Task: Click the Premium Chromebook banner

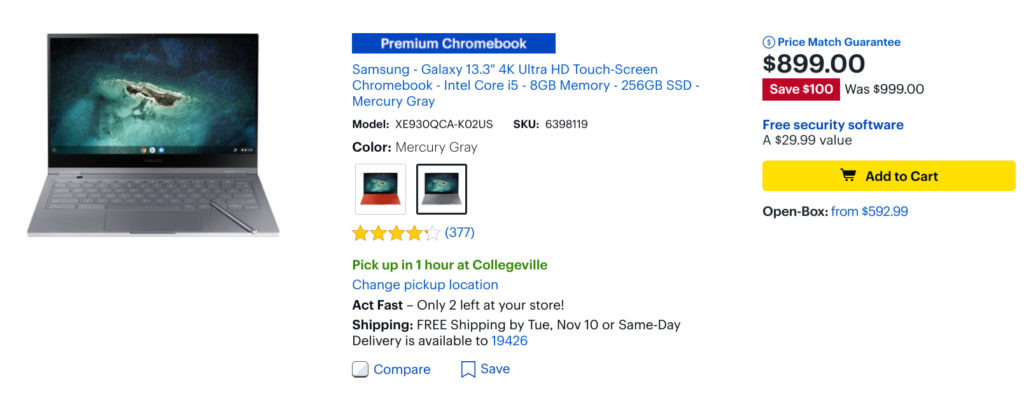Action: pos(454,44)
